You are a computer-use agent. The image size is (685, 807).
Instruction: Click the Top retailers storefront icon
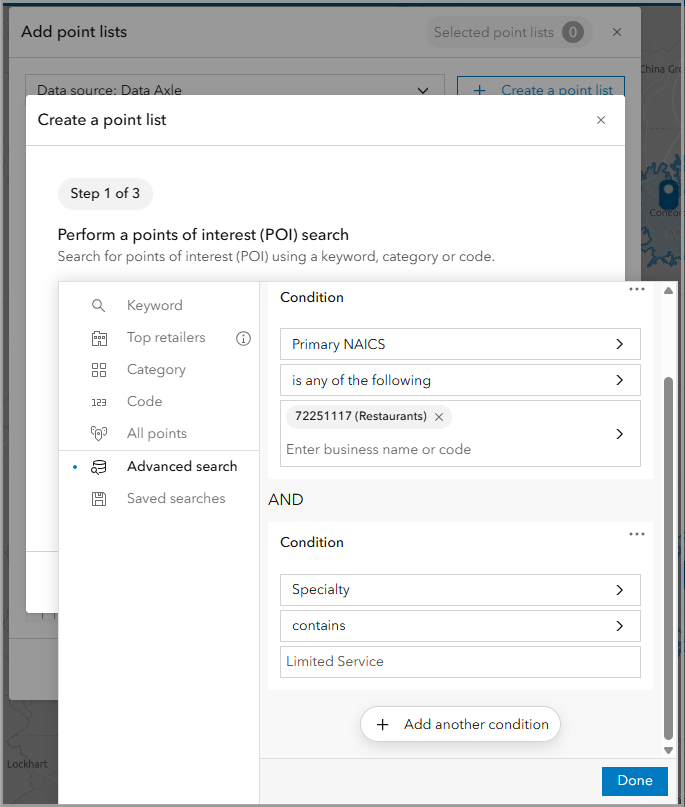[x=99, y=338]
